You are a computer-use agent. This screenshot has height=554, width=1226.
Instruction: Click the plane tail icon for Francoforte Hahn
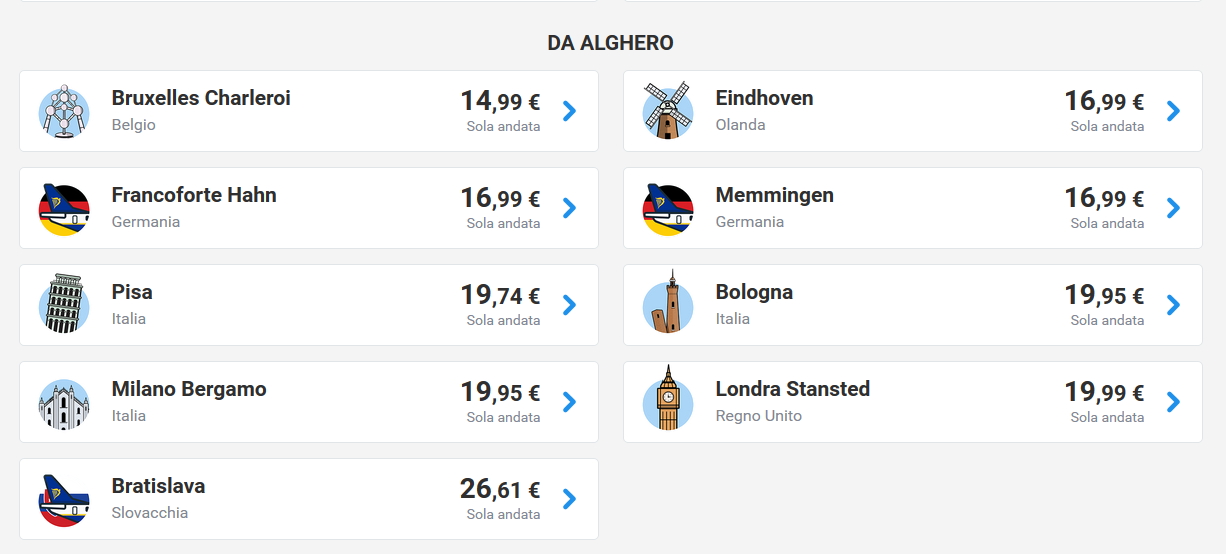point(64,208)
